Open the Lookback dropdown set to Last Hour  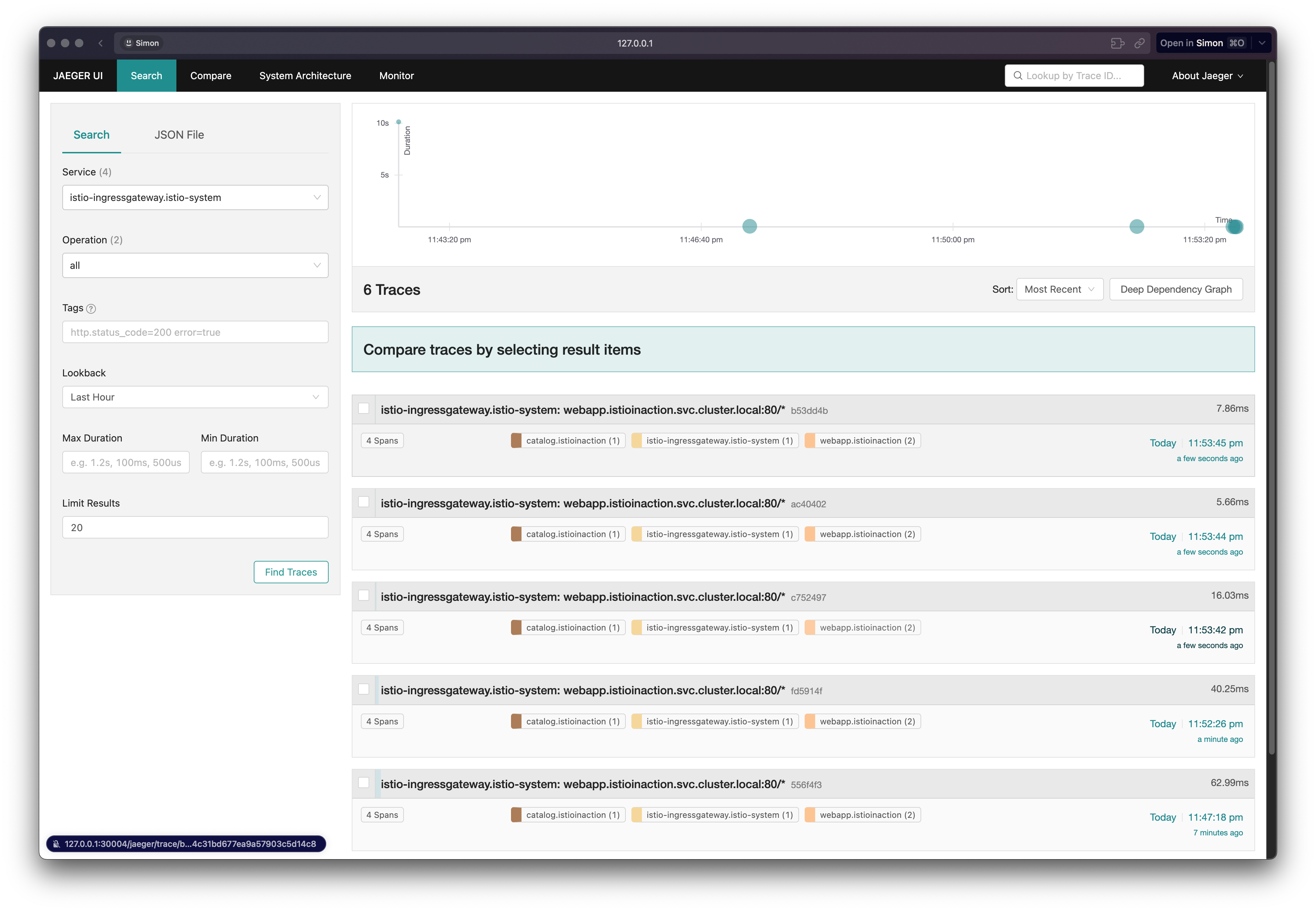click(x=195, y=397)
